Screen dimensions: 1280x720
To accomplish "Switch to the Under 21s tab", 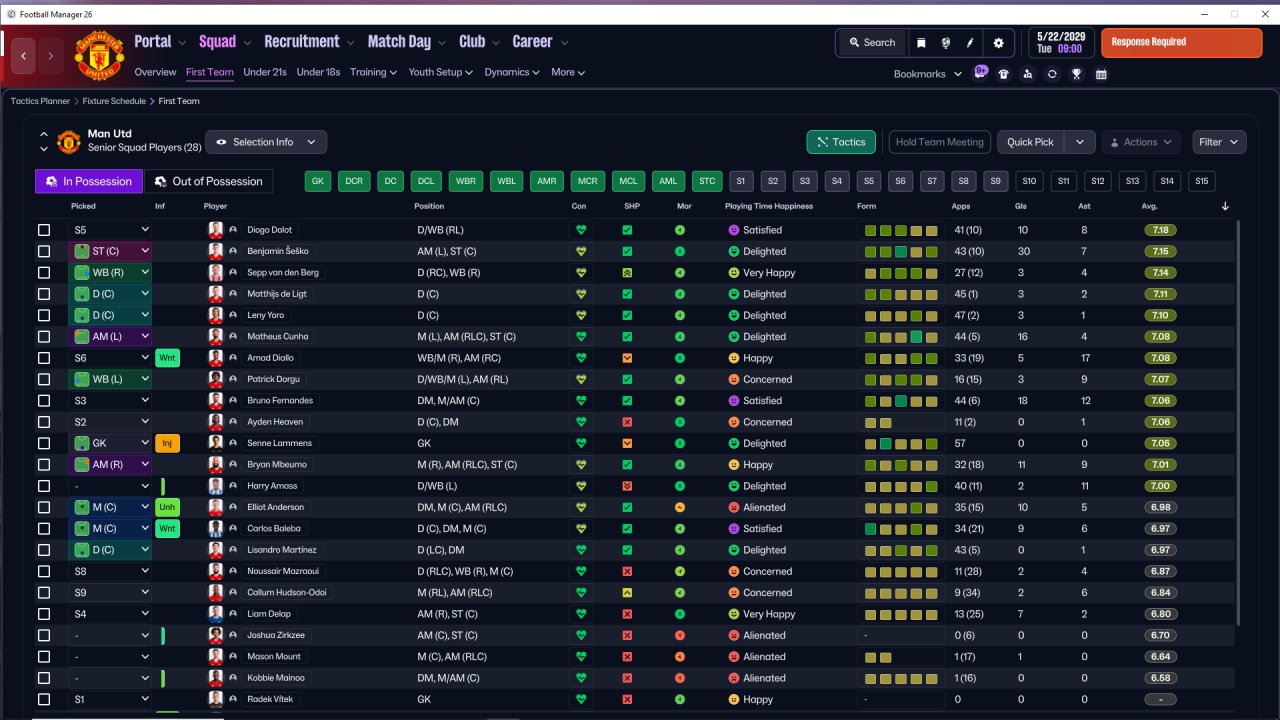I will (265, 72).
